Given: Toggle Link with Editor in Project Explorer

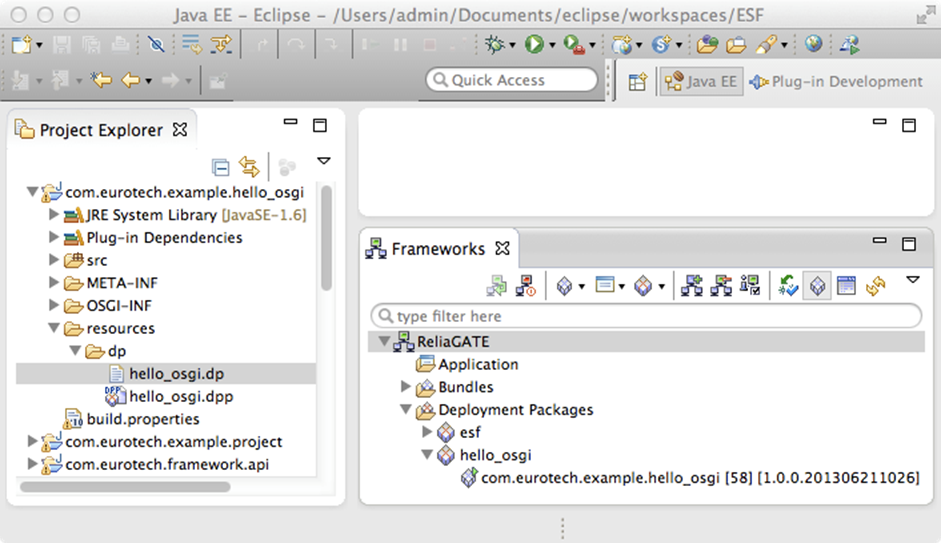Looking at the screenshot, I should [x=248, y=167].
